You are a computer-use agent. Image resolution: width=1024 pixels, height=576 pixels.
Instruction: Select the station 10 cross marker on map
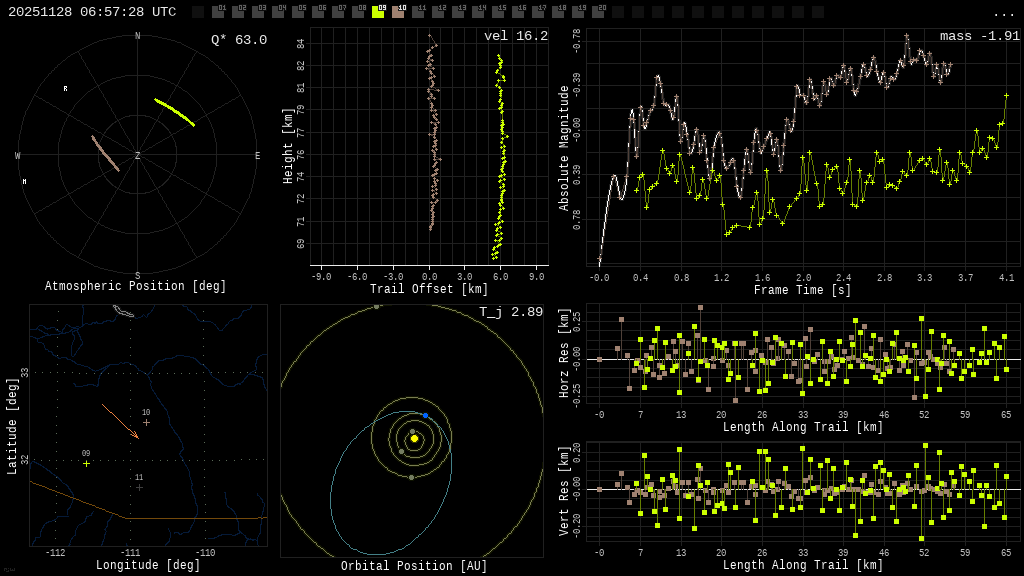(x=146, y=422)
